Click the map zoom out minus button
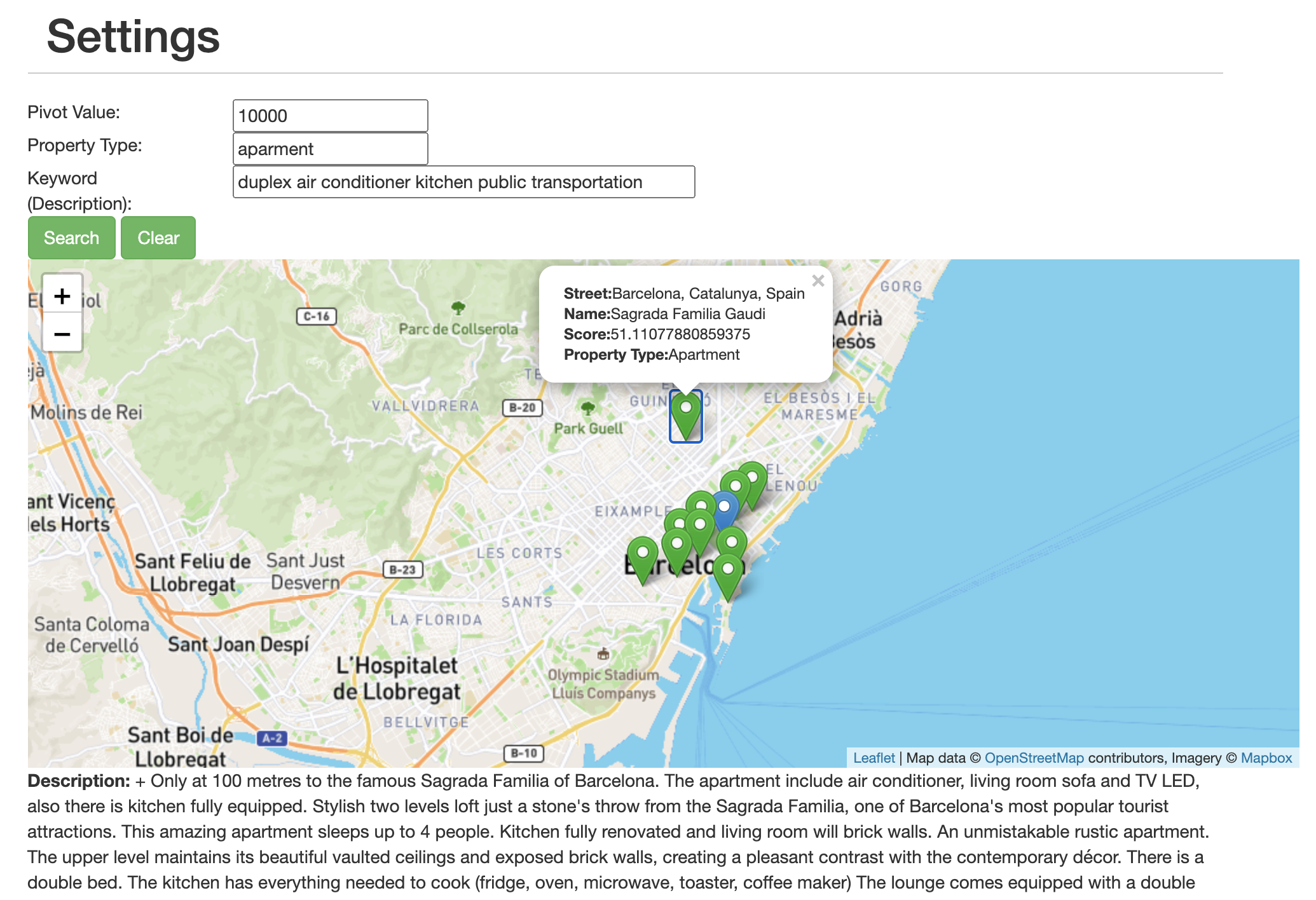1316x900 pixels. (62, 334)
